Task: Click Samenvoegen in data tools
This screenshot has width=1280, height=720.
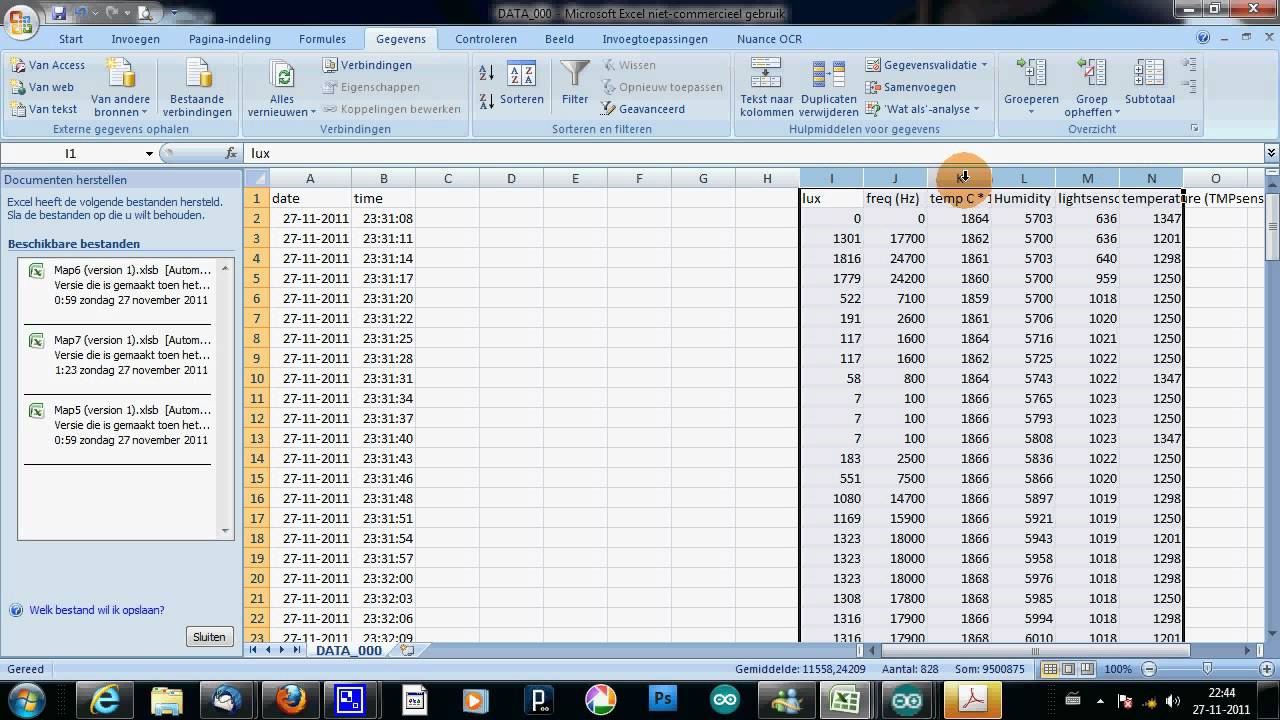Action: [910, 87]
